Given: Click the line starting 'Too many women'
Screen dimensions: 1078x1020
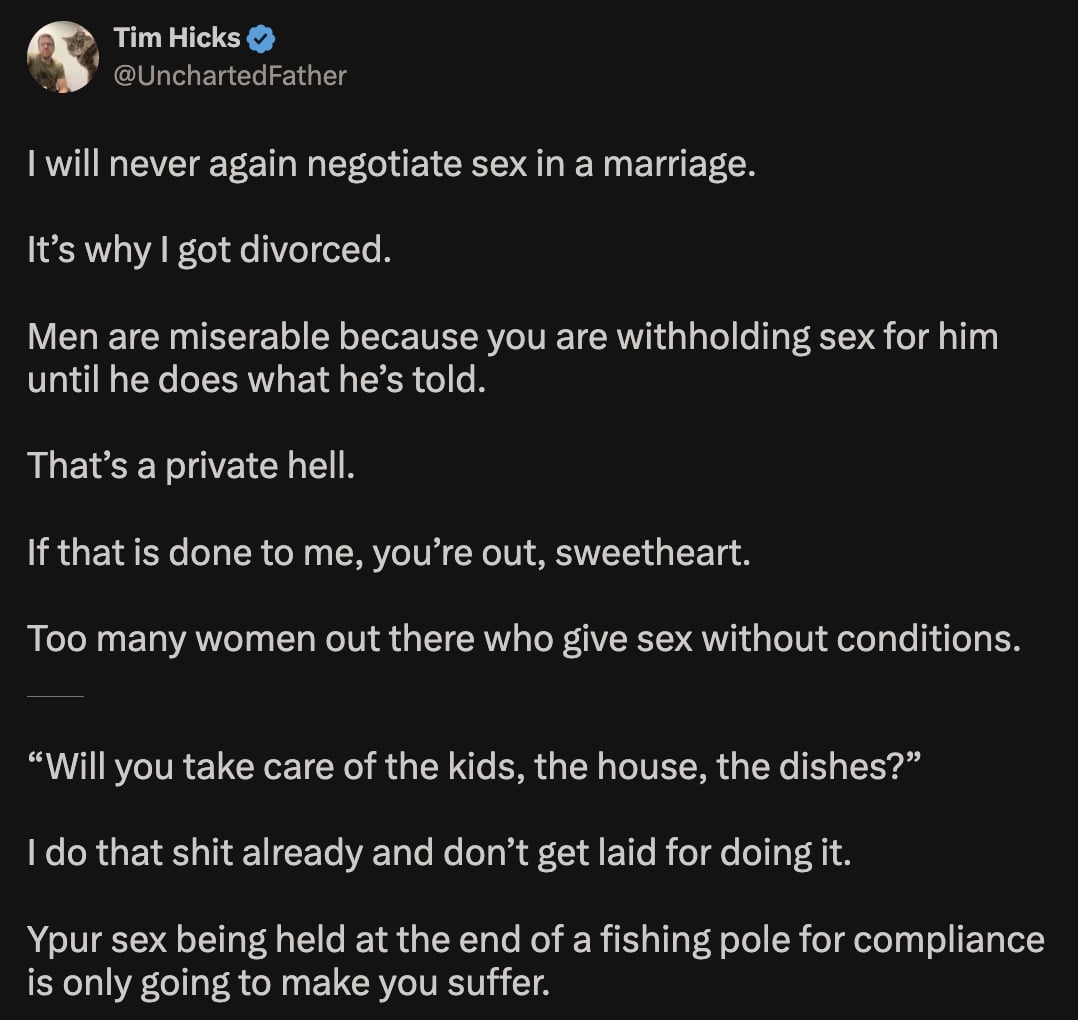Looking at the screenshot, I should coord(524,638).
